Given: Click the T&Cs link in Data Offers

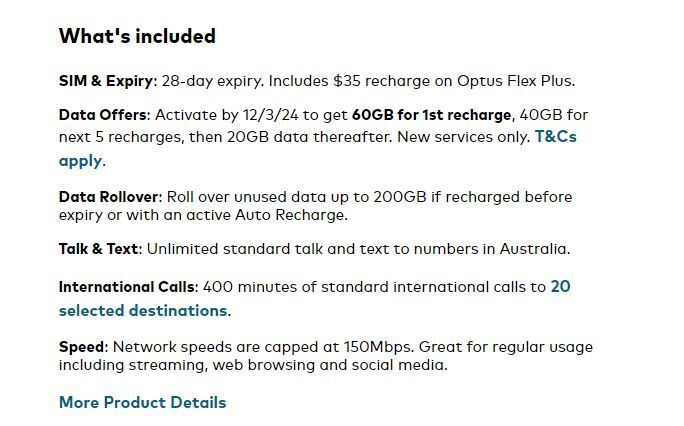Looking at the screenshot, I should pyautogui.click(x=556, y=136).
